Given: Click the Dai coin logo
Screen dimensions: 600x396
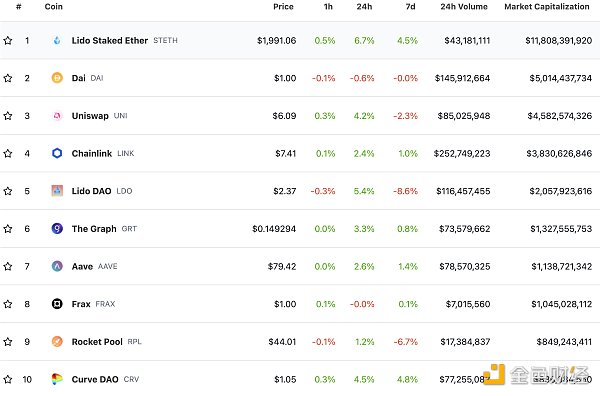Looking at the screenshot, I should pyautogui.click(x=57, y=78).
